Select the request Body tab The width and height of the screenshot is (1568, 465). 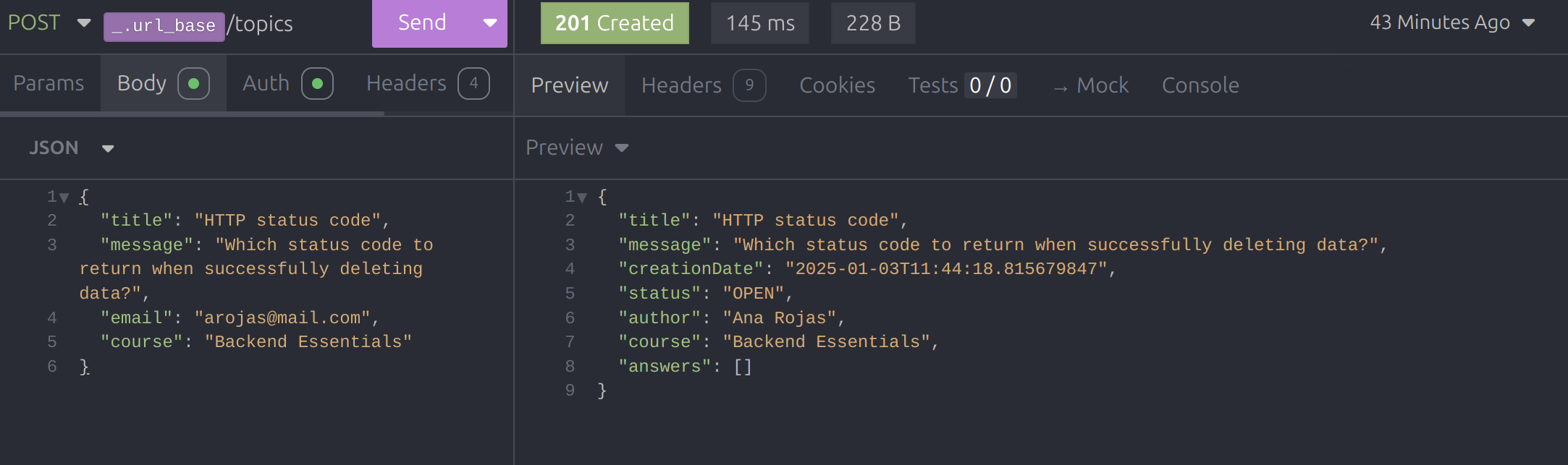163,83
